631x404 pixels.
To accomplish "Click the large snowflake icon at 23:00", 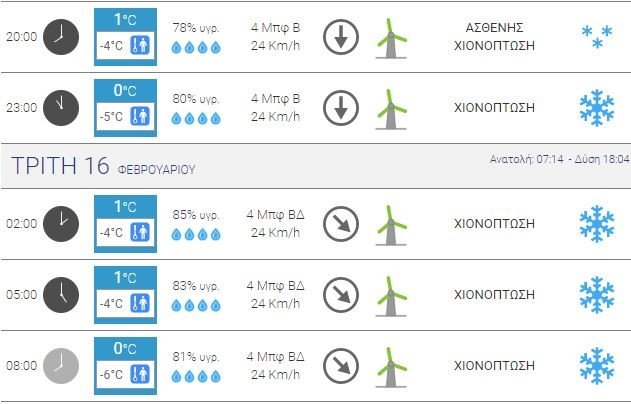I will [597, 108].
